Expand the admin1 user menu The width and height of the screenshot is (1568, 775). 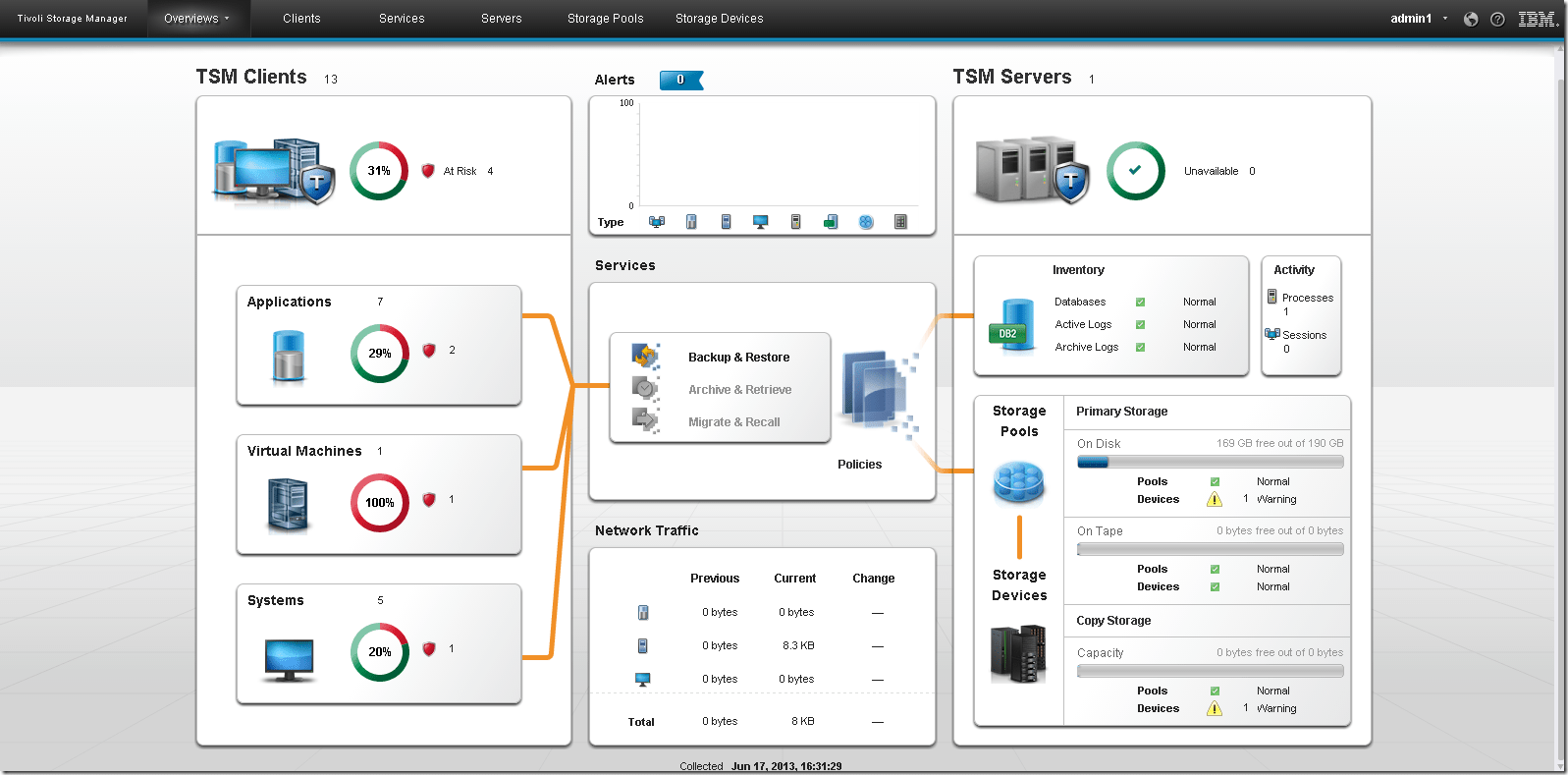1418,19
